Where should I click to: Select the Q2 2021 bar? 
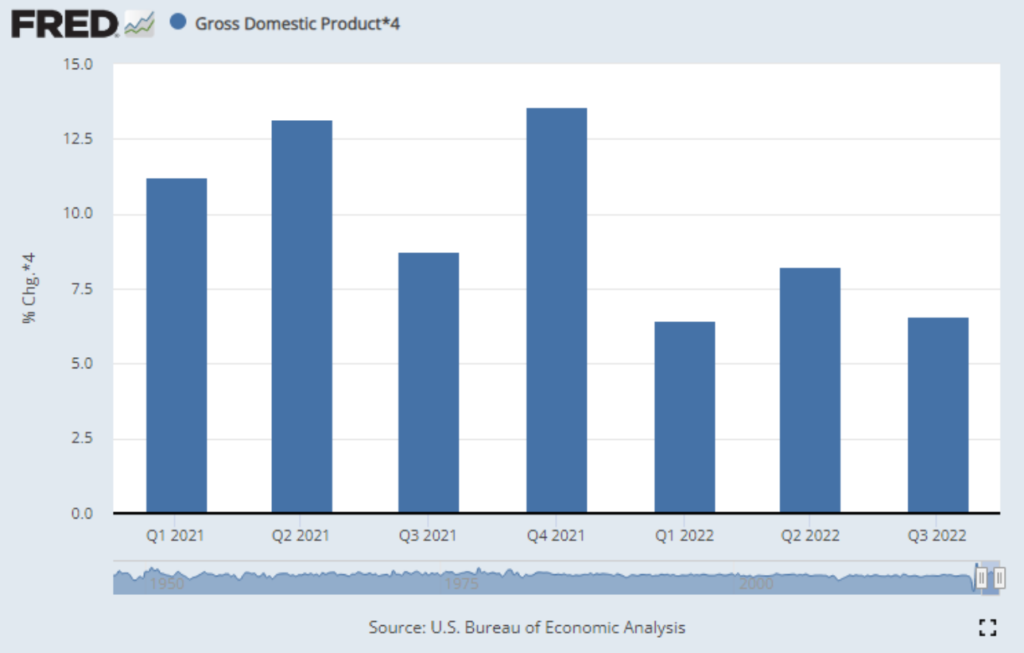coord(302,316)
